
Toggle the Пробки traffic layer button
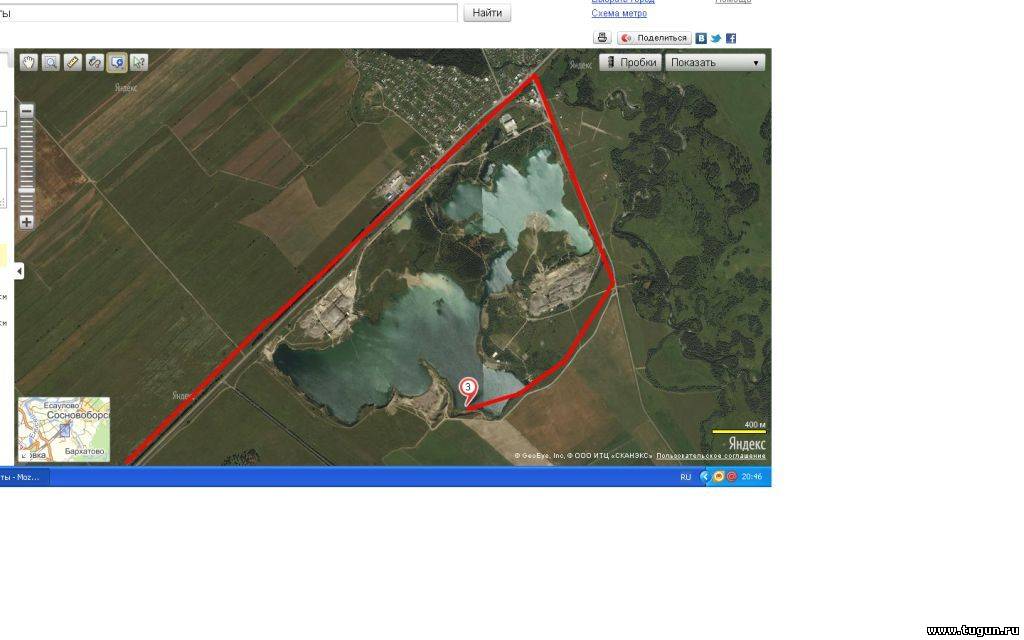click(x=630, y=63)
